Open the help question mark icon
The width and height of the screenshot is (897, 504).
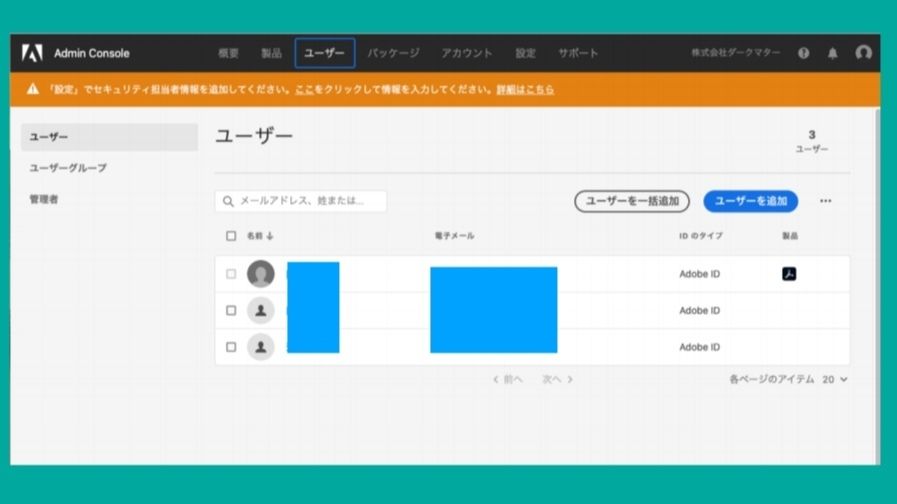click(803, 53)
